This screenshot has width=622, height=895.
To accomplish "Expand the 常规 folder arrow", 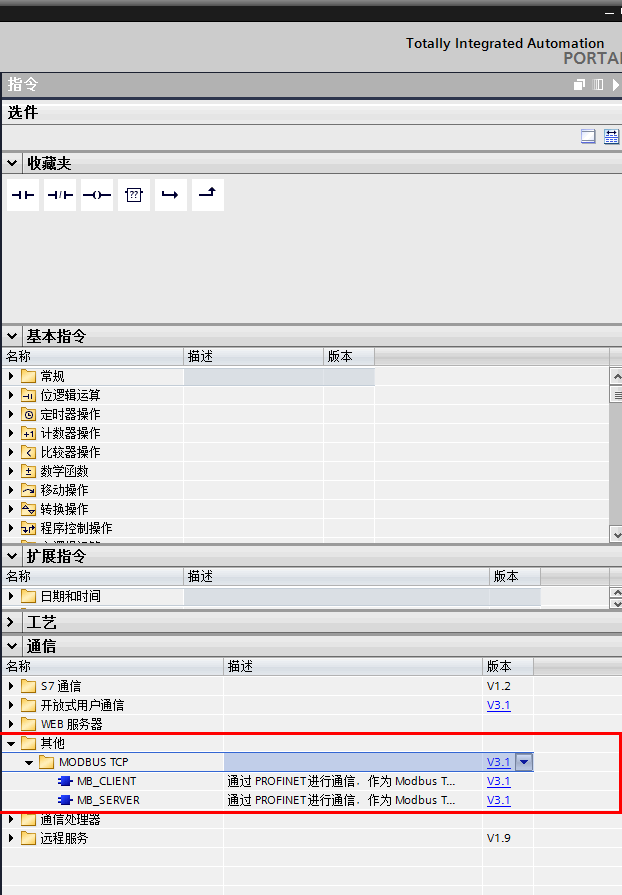I will [11, 376].
